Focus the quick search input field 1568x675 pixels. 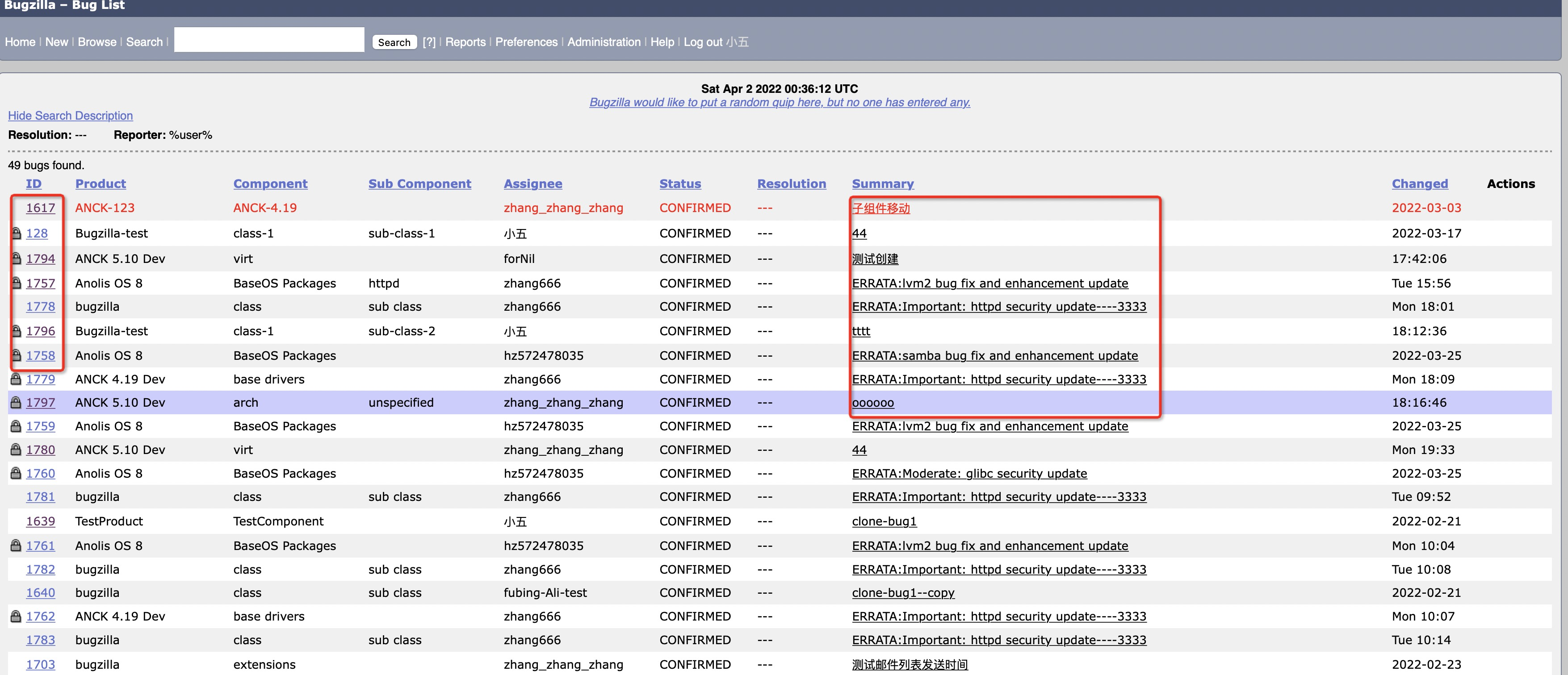(x=269, y=40)
